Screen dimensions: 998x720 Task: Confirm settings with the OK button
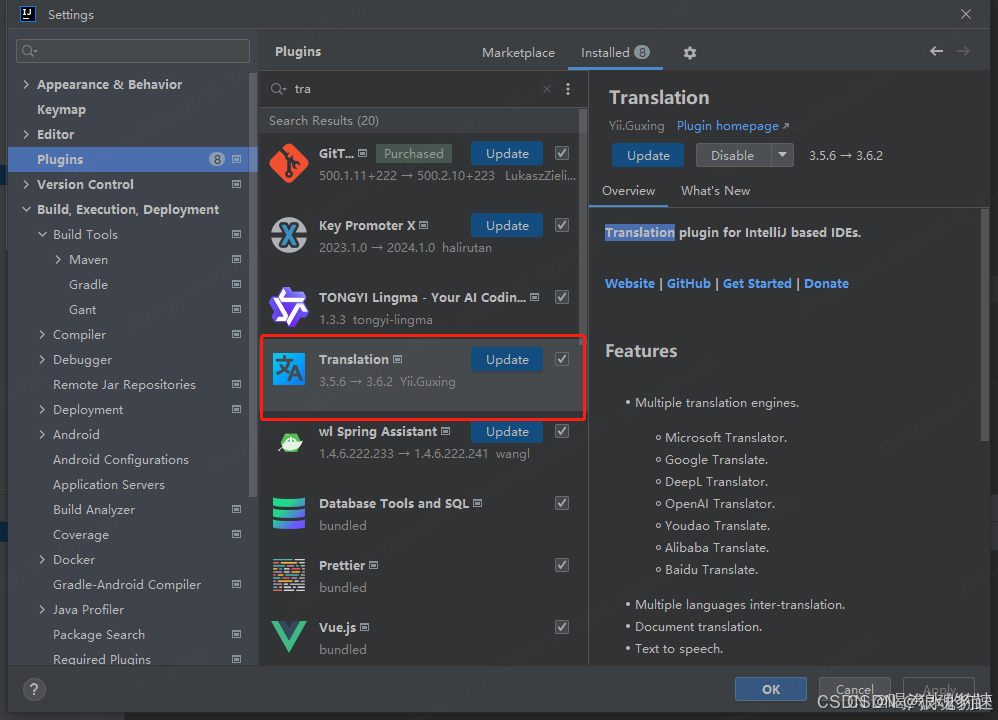click(x=771, y=689)
